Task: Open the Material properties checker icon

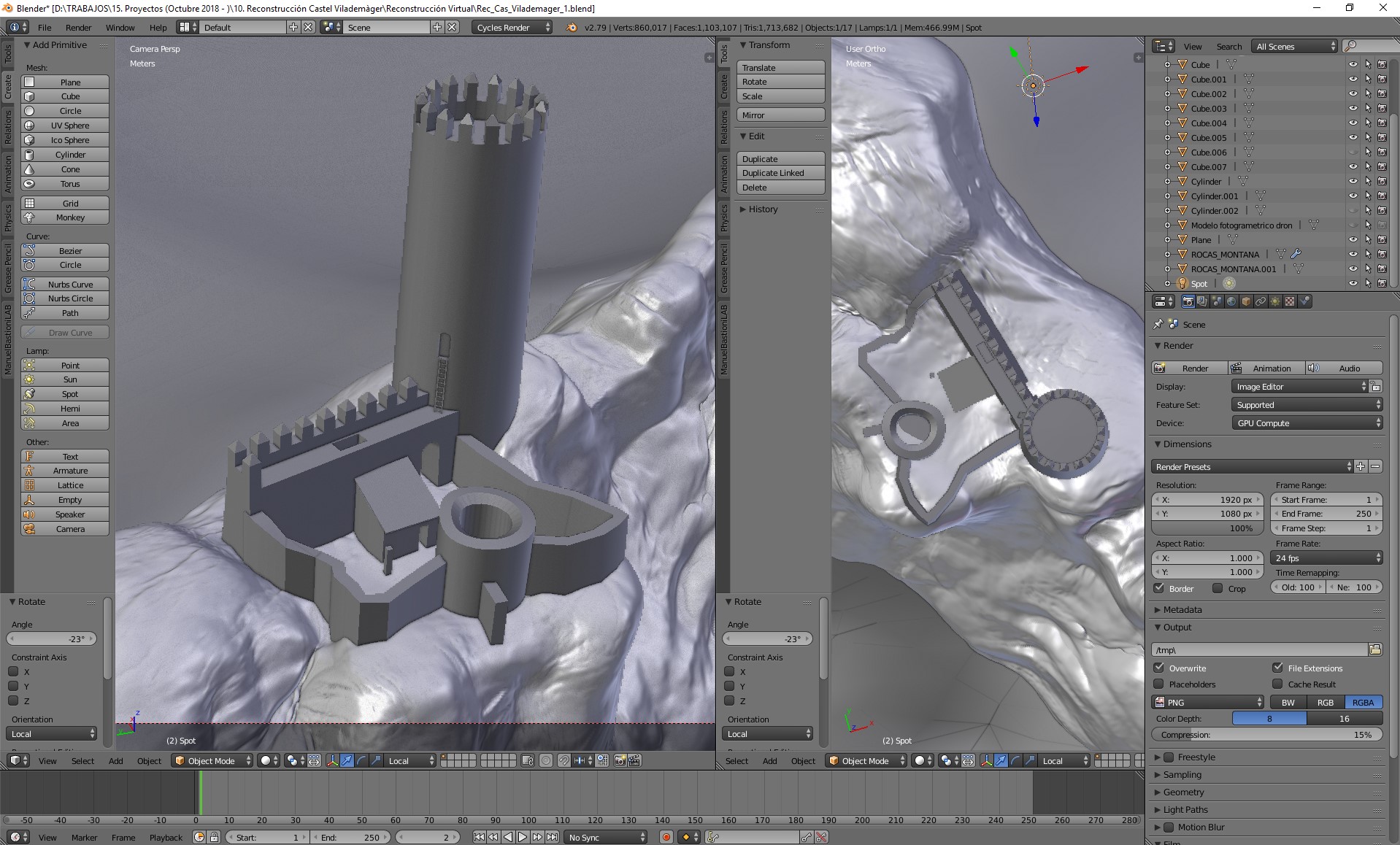Action: tap(1291, 301)
